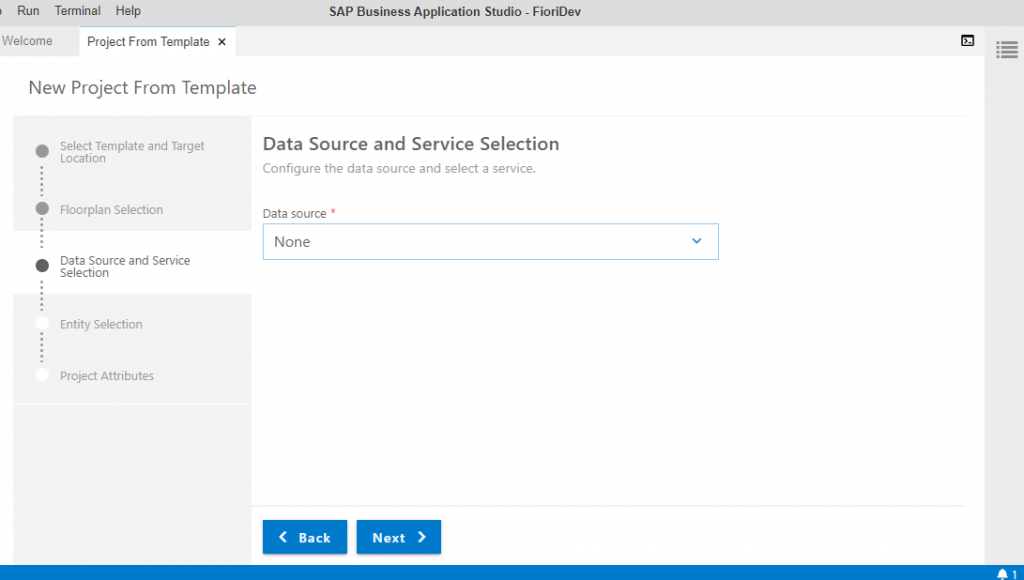
Task: Click the Back button
Action: click(305, 537)
